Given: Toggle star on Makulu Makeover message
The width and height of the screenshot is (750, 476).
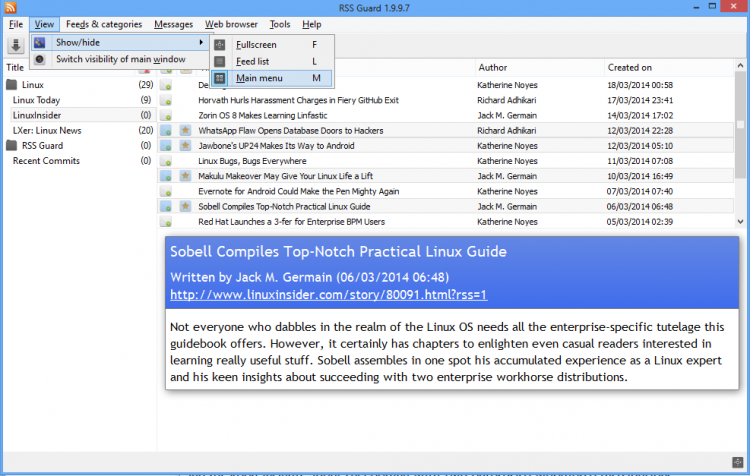Looking at the screenshot, I should (x=185, y=176).
